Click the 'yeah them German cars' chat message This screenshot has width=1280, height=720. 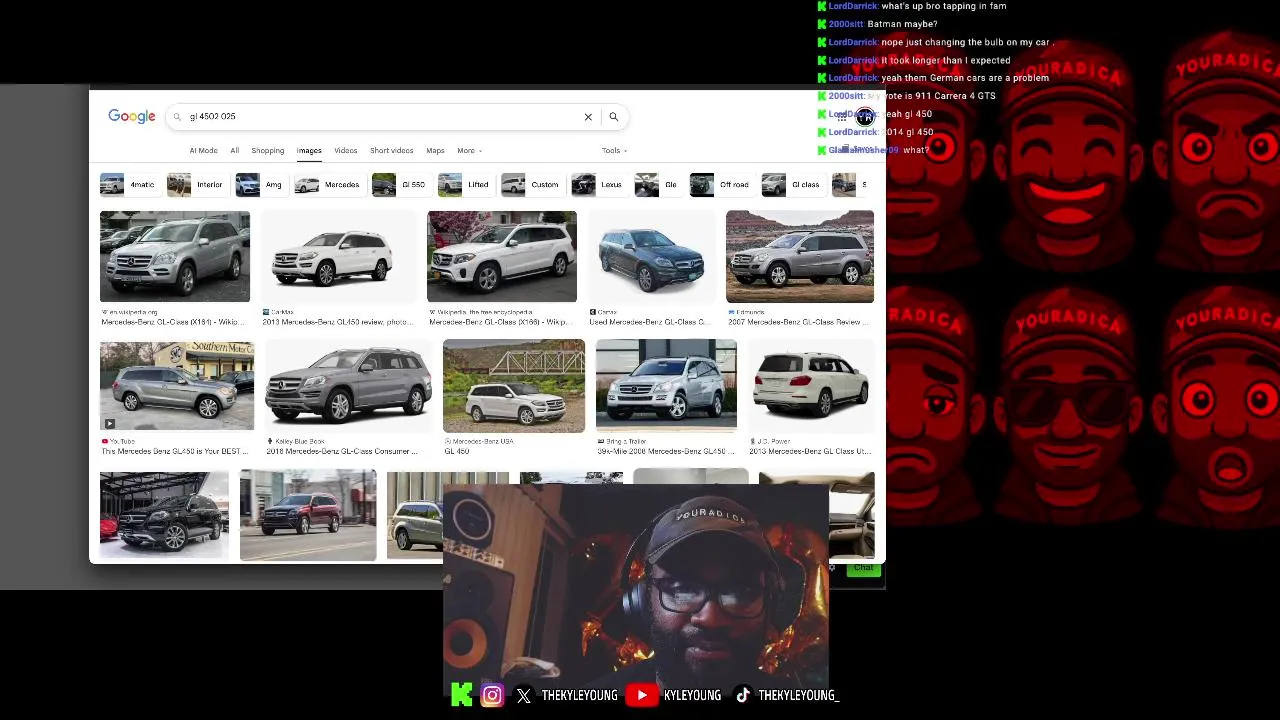click(x=934, y=78)
